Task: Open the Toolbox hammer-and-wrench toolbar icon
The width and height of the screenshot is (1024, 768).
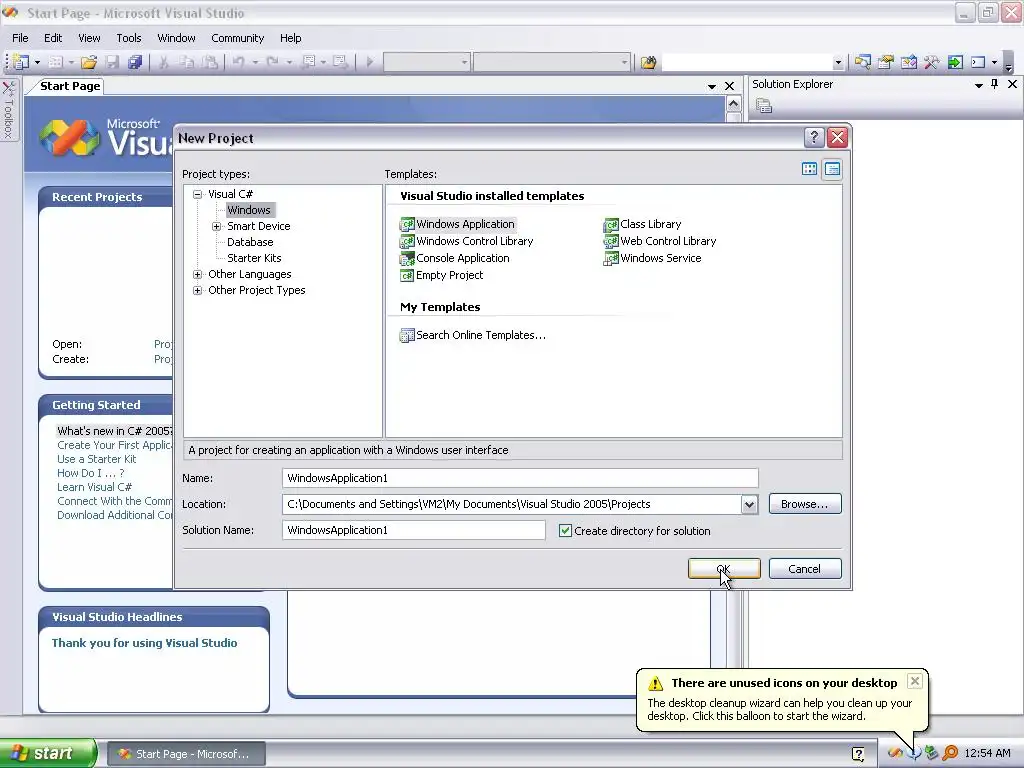Action: [931, 63]
